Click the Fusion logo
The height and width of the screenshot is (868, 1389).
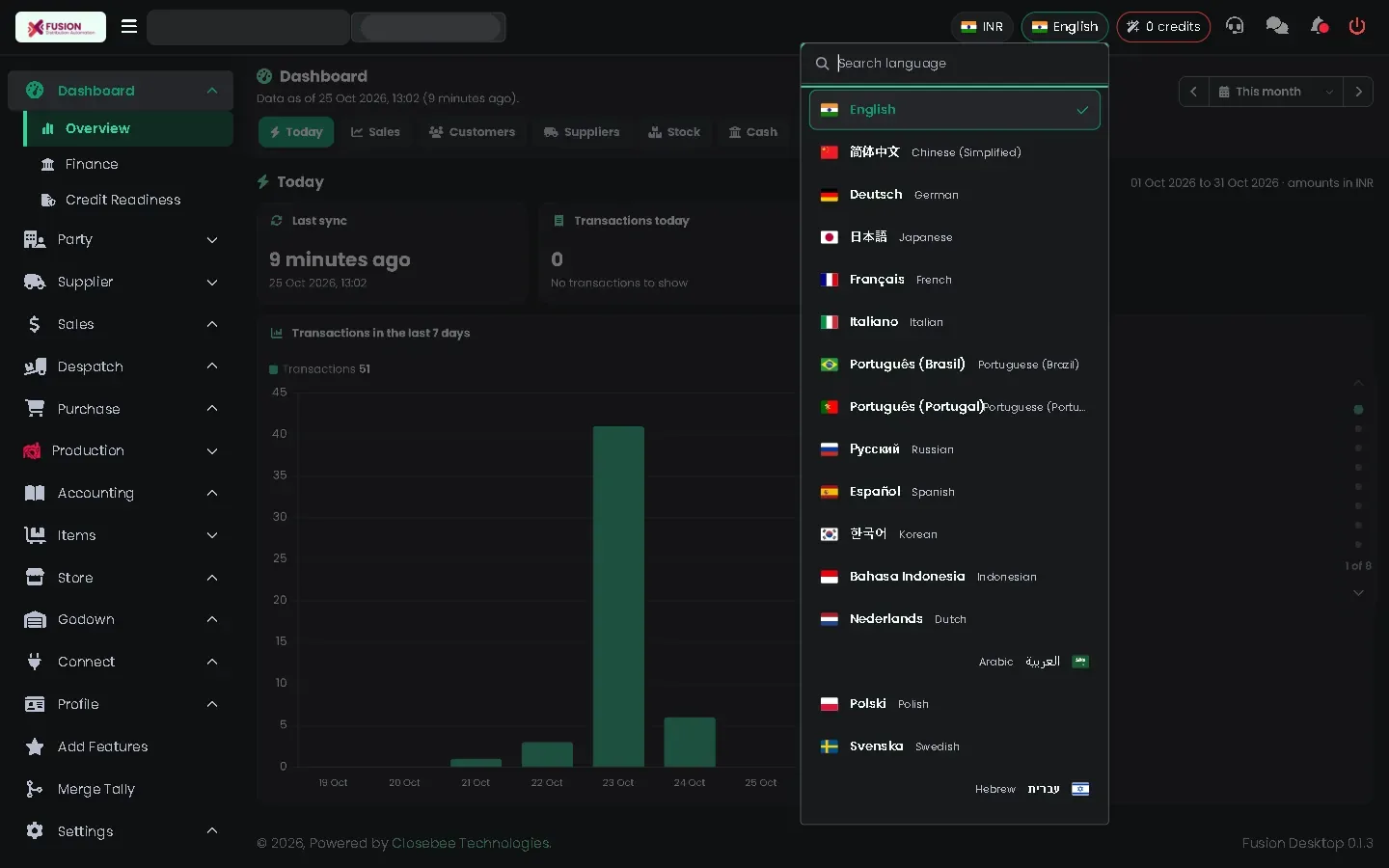point(61,27)
